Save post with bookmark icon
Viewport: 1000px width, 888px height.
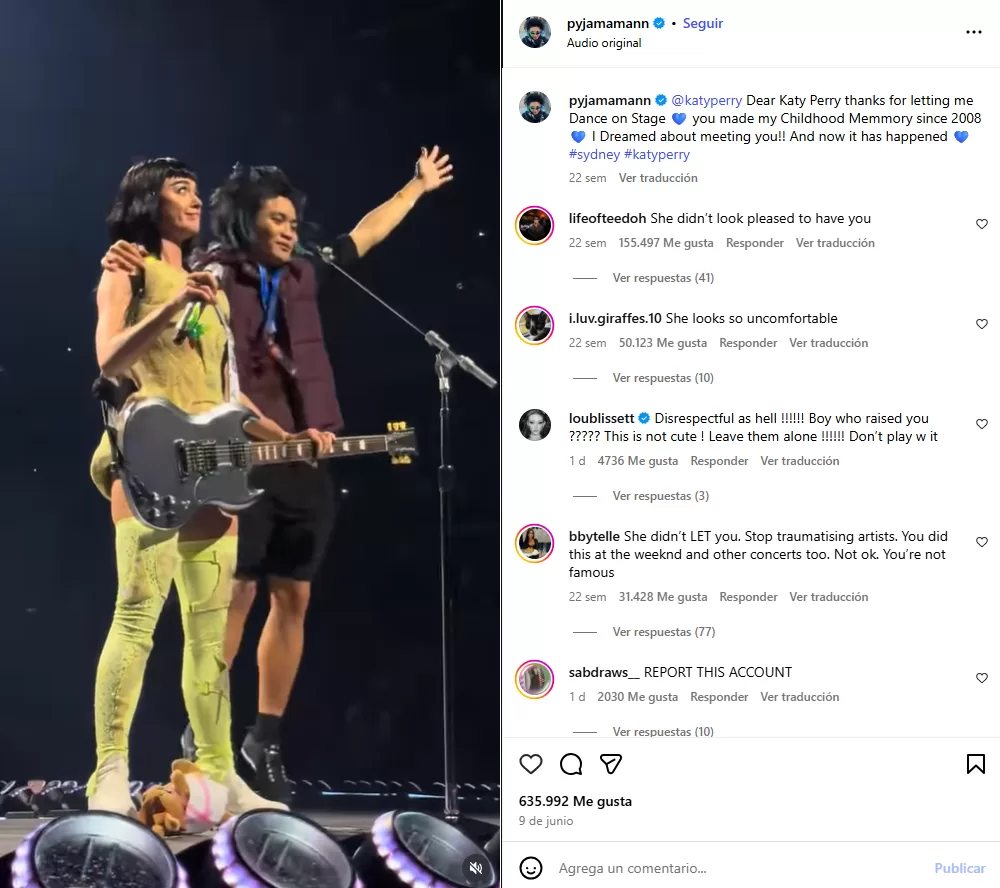975,764
